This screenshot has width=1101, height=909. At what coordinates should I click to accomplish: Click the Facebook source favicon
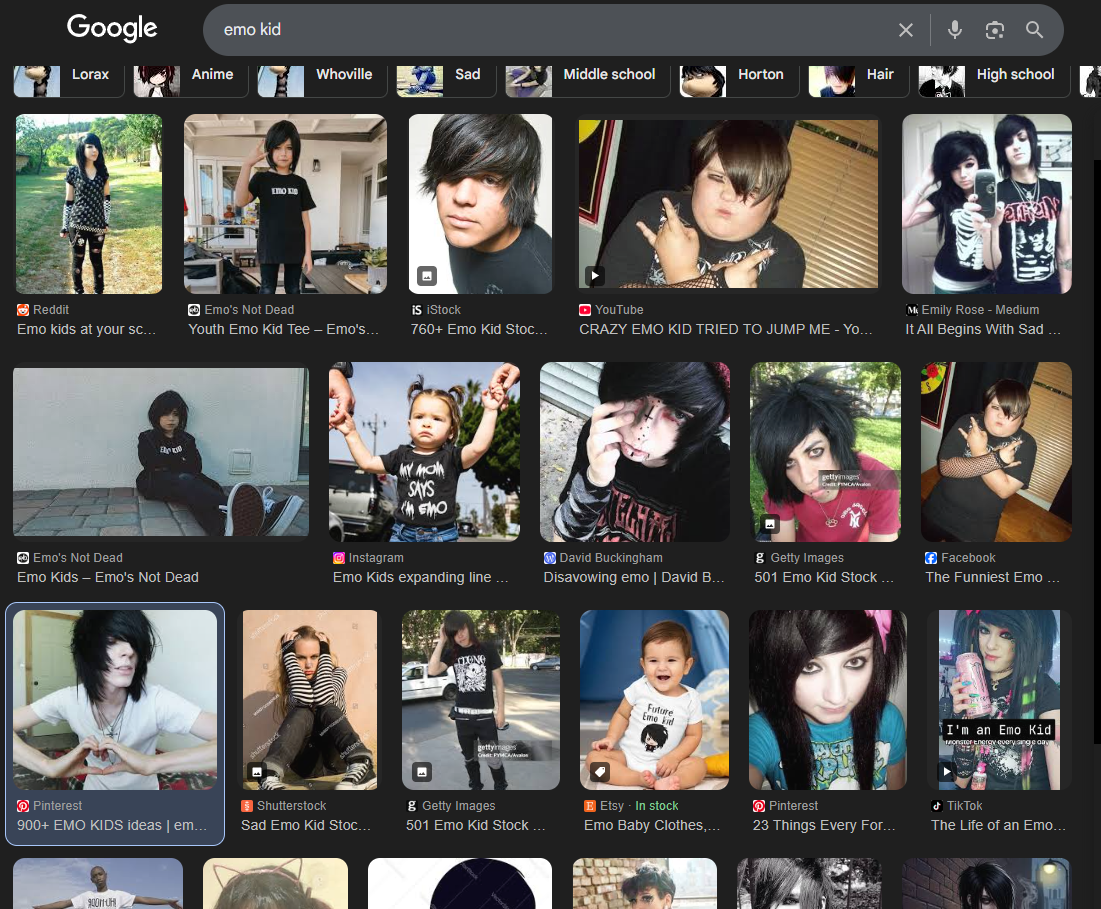pos(931,558)
